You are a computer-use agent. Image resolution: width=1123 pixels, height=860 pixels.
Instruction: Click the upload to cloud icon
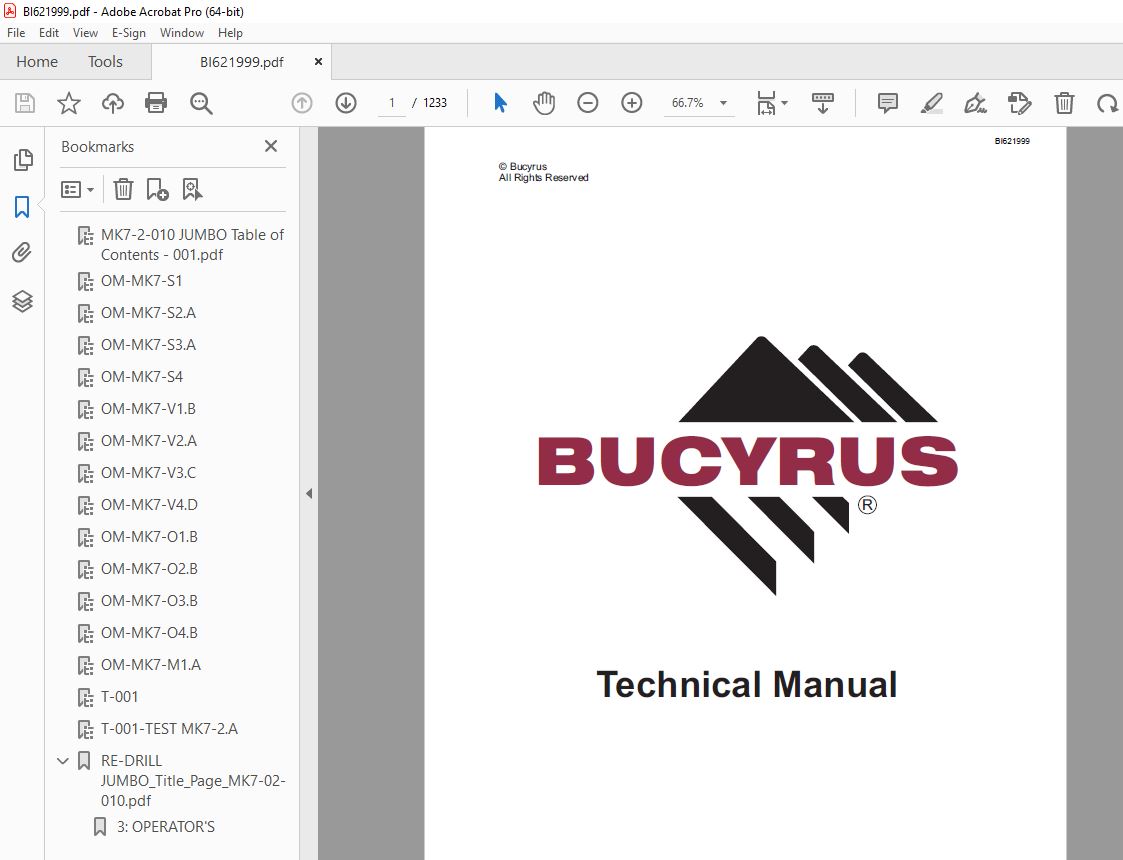(x=112, y=103)
